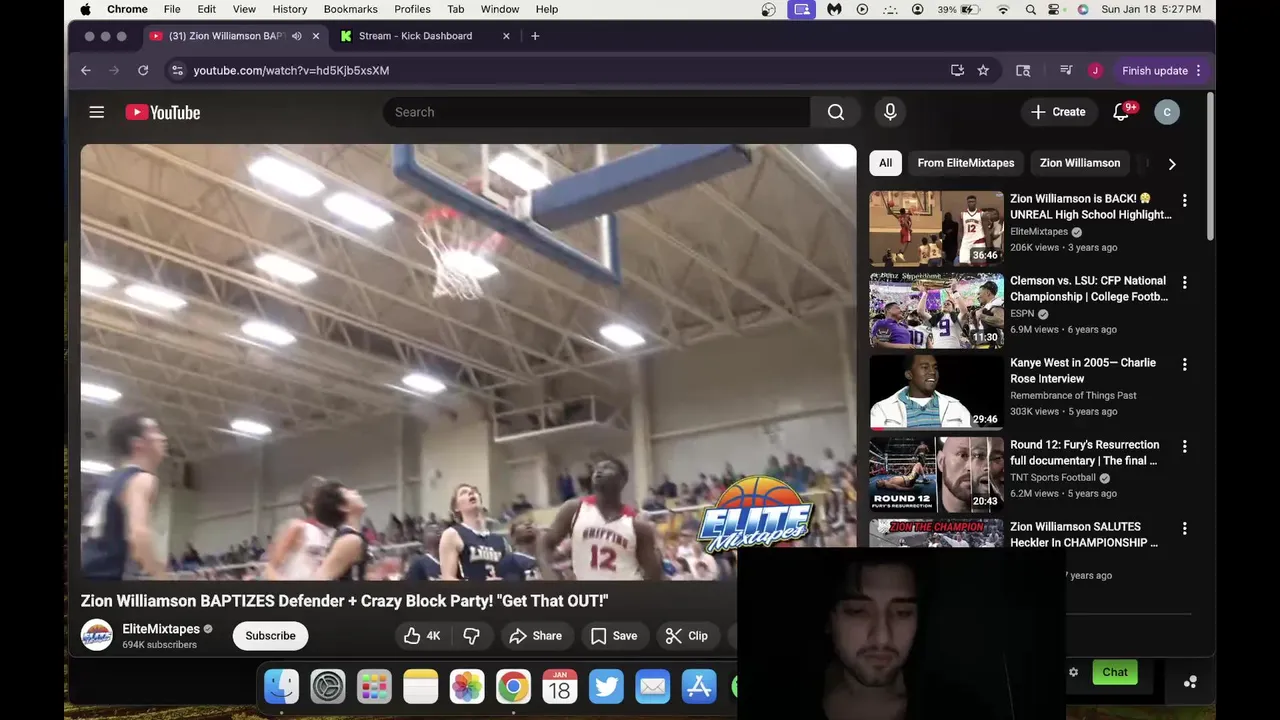The image size is (1280, 720).
Task: Open options for Zion Williamson SALUTES video
Action: pos(1184,528)
